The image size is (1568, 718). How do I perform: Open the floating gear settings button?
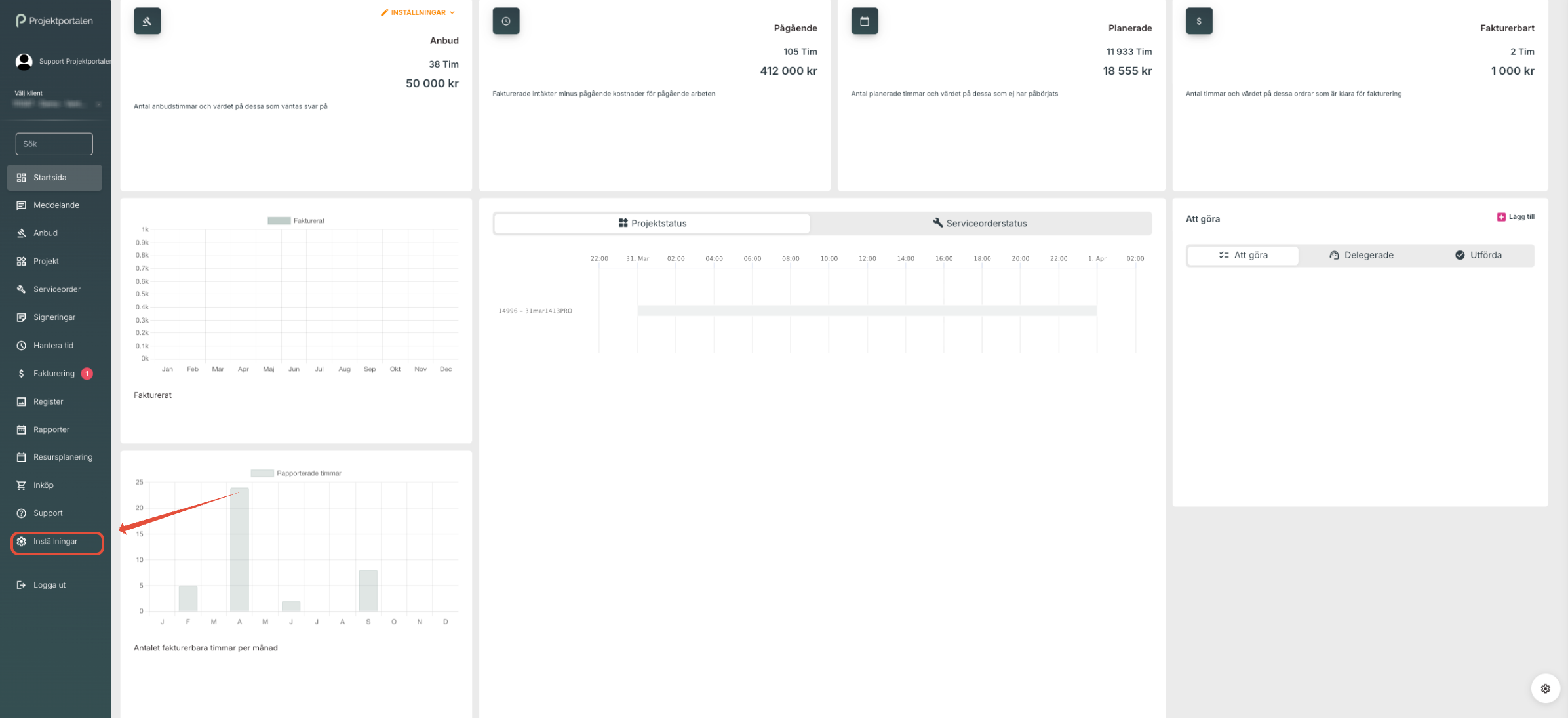(1545, 688)
